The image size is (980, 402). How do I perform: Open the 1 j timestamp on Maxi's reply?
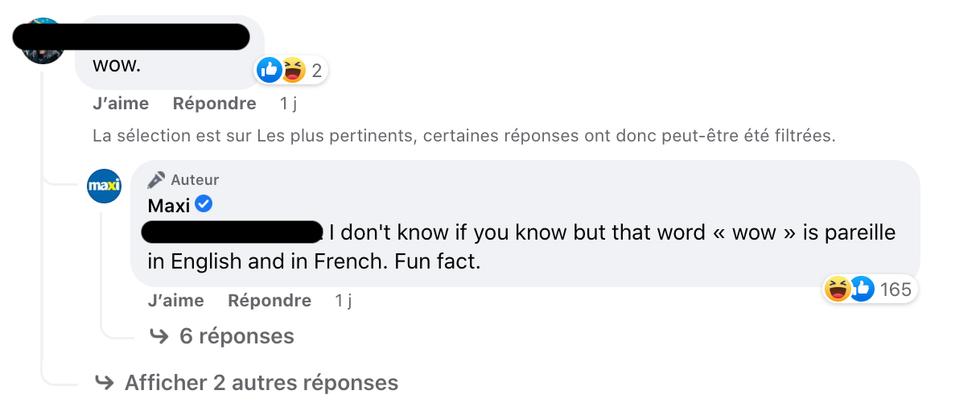(343, 300)
